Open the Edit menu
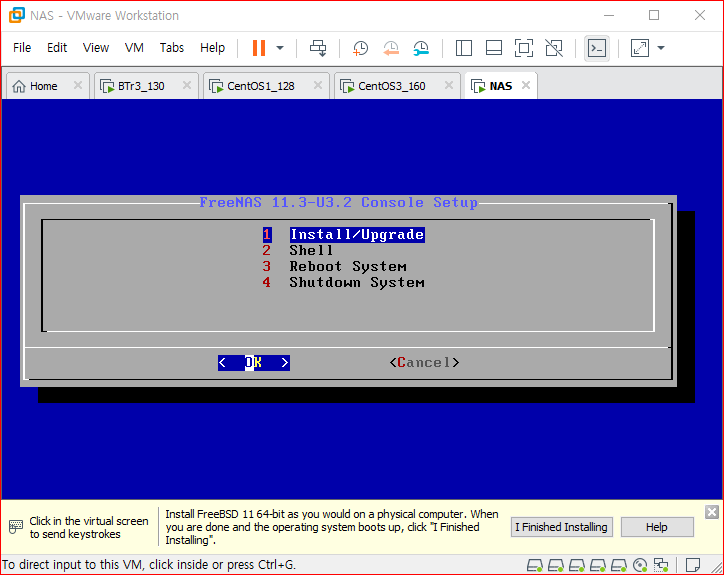Viewport: 724px width, 575px height. click(57, 48)
